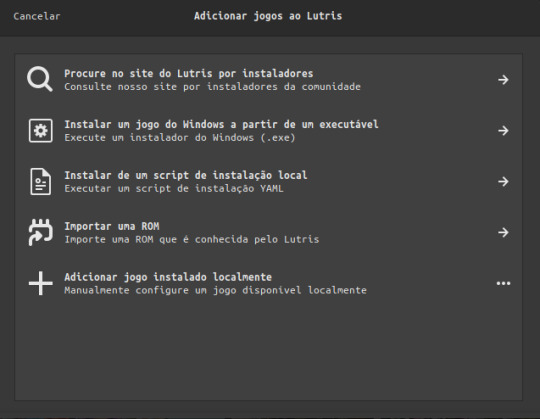This screenshot has width=540, height=419.
Task: Select Instalar um jogo do Windows a partir de um executável
Action: pos(221,124)
